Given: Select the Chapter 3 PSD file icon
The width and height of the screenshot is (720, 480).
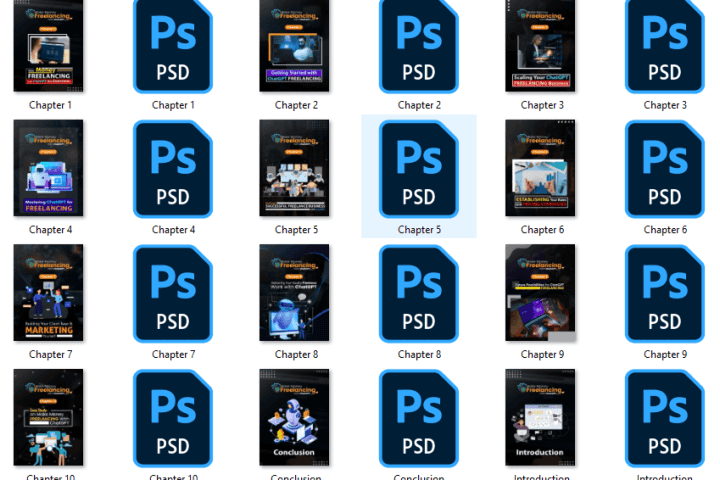Looking at the screenshot, I should pyautogui.click(x=664, y=46).
